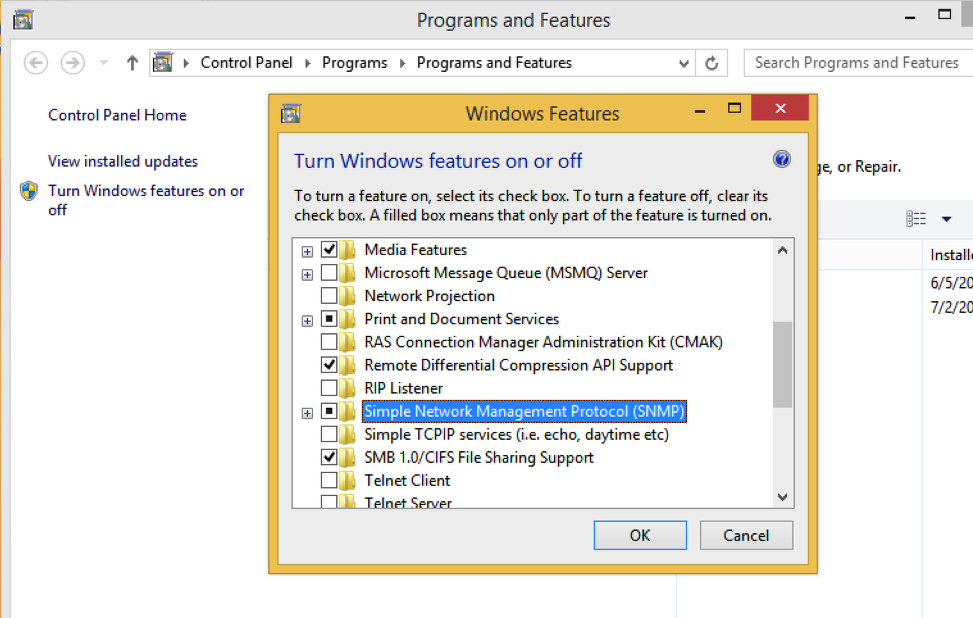
Task: Go up one folder level
Action: pos(132,63)
